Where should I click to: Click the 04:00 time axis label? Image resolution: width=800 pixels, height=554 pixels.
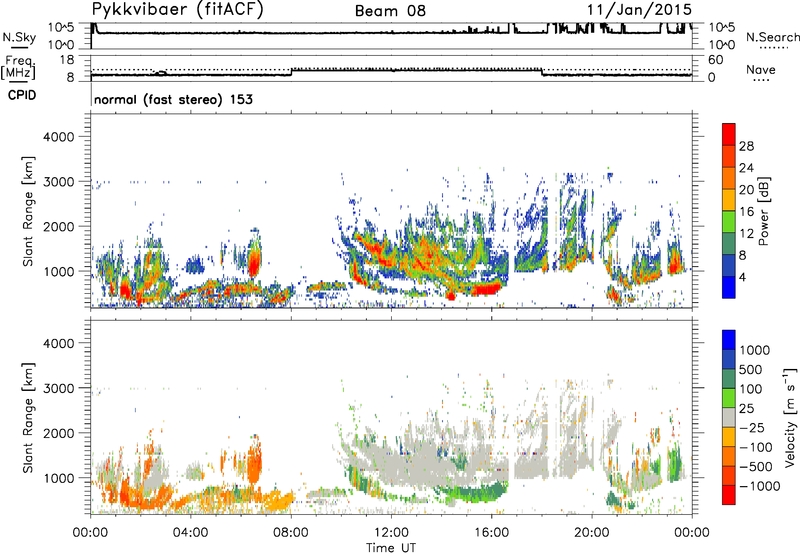click(x=190, y=533)
